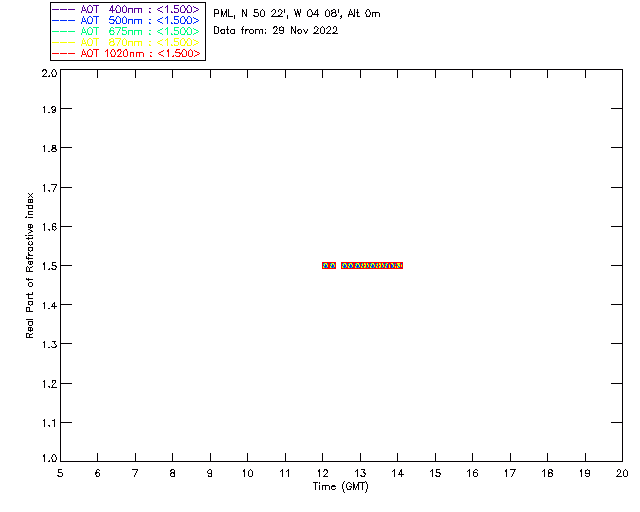Viewport: 640px width, 512px height.
Task: Click the 9 hour x-axis label
Action: tap(210, 473)
